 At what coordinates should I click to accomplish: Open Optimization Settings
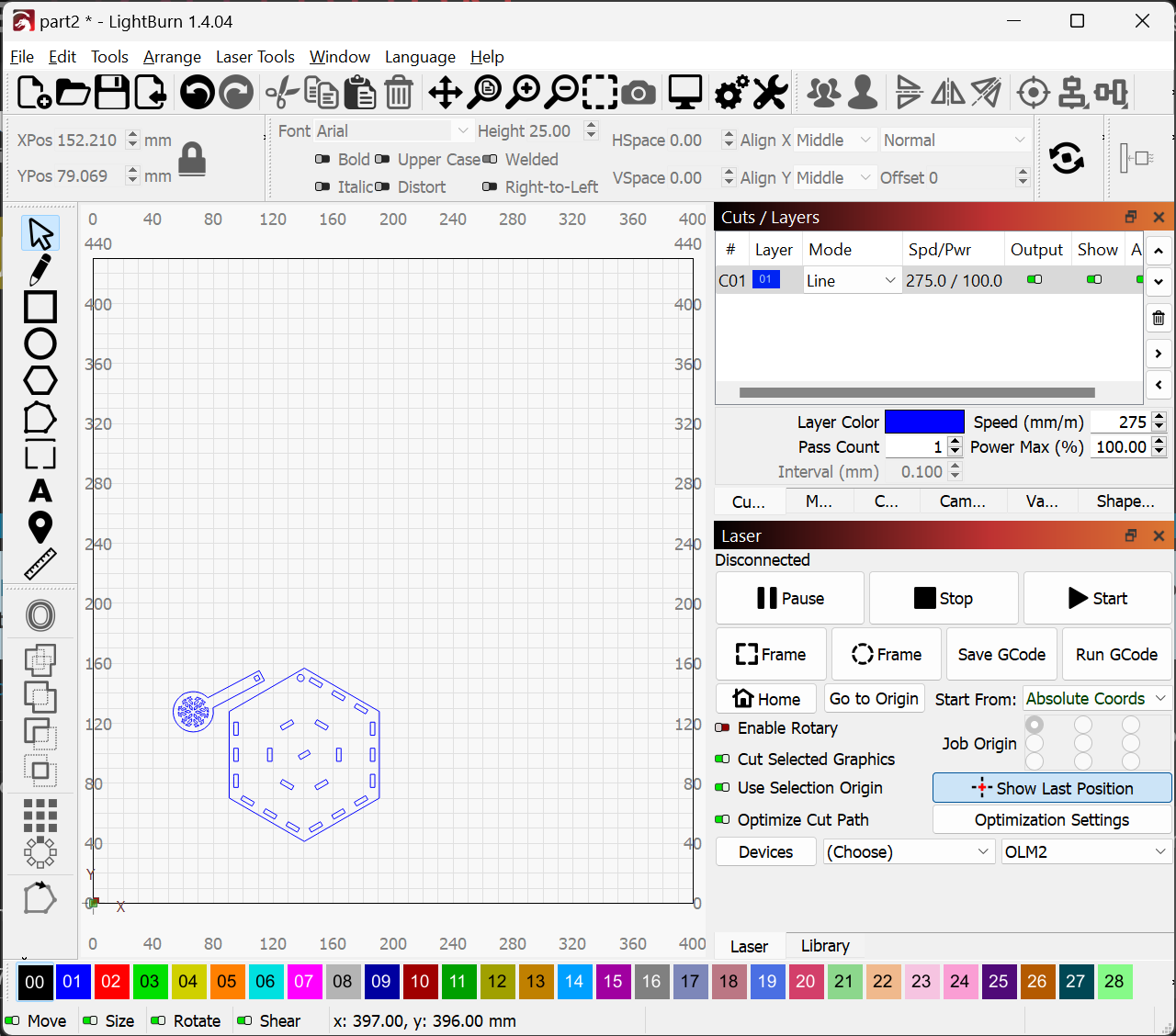1052,820
